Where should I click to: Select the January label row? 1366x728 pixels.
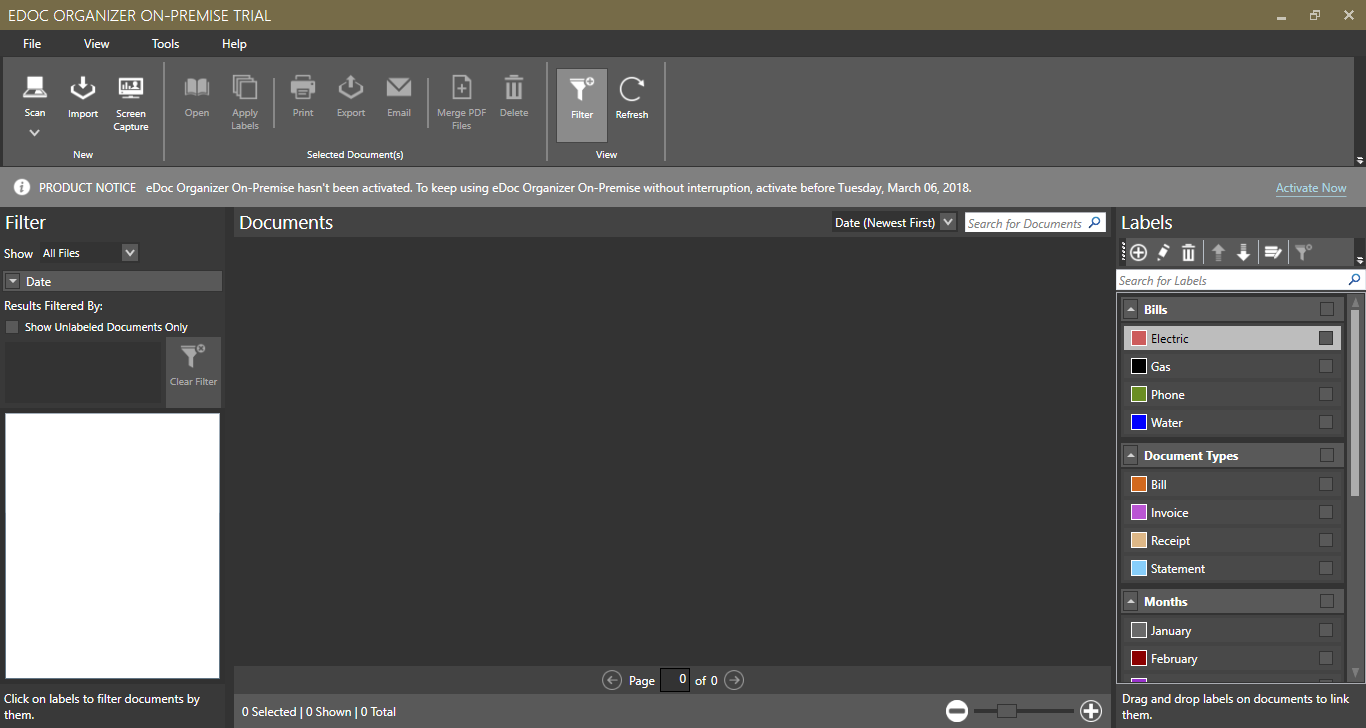pyautogui.click(x=1232, y=630)
